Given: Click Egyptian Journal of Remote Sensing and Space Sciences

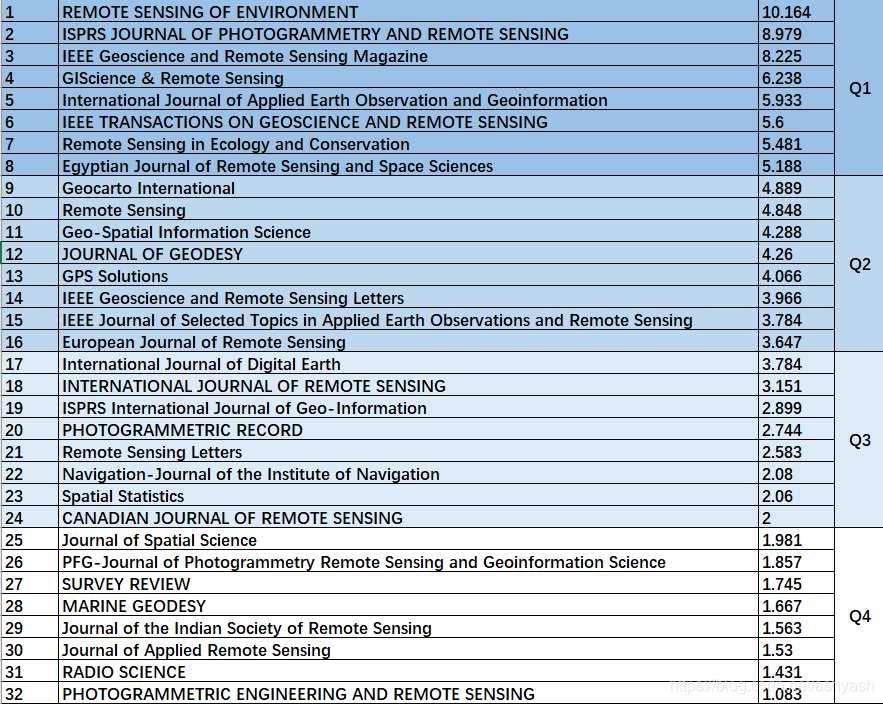Looking at the screenshot, I should (x=408, y=166).
